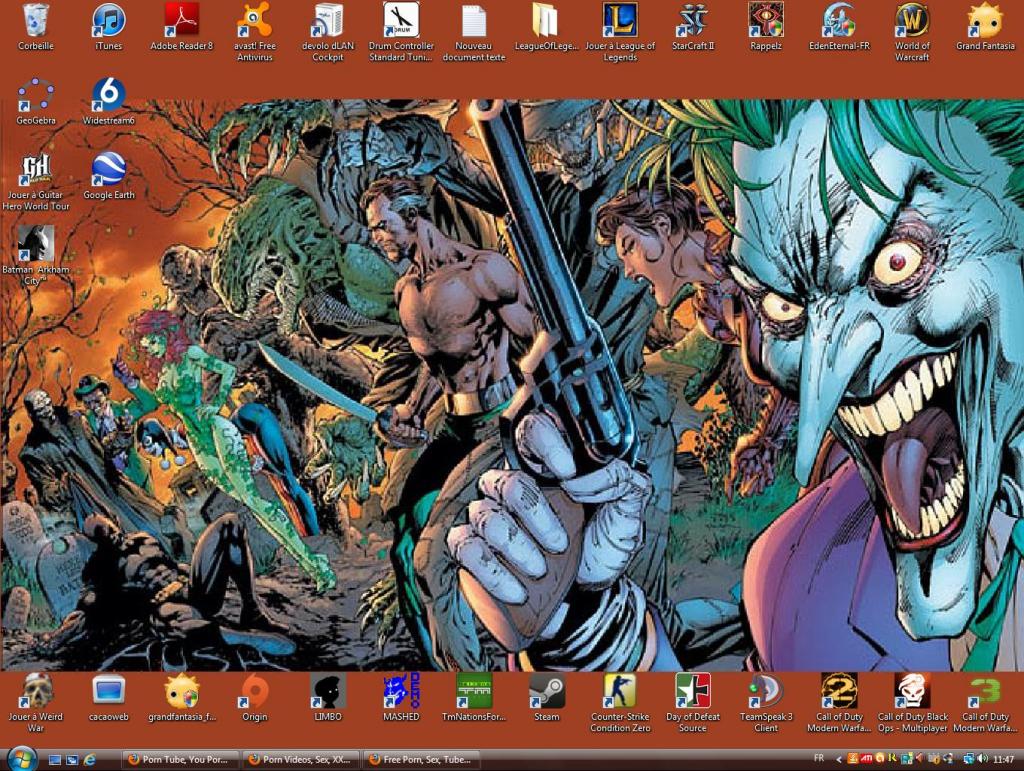Select Call of Duty Modern Warfare 3 icon
The width and height of the screenshot is (1024, 771).
985,704
